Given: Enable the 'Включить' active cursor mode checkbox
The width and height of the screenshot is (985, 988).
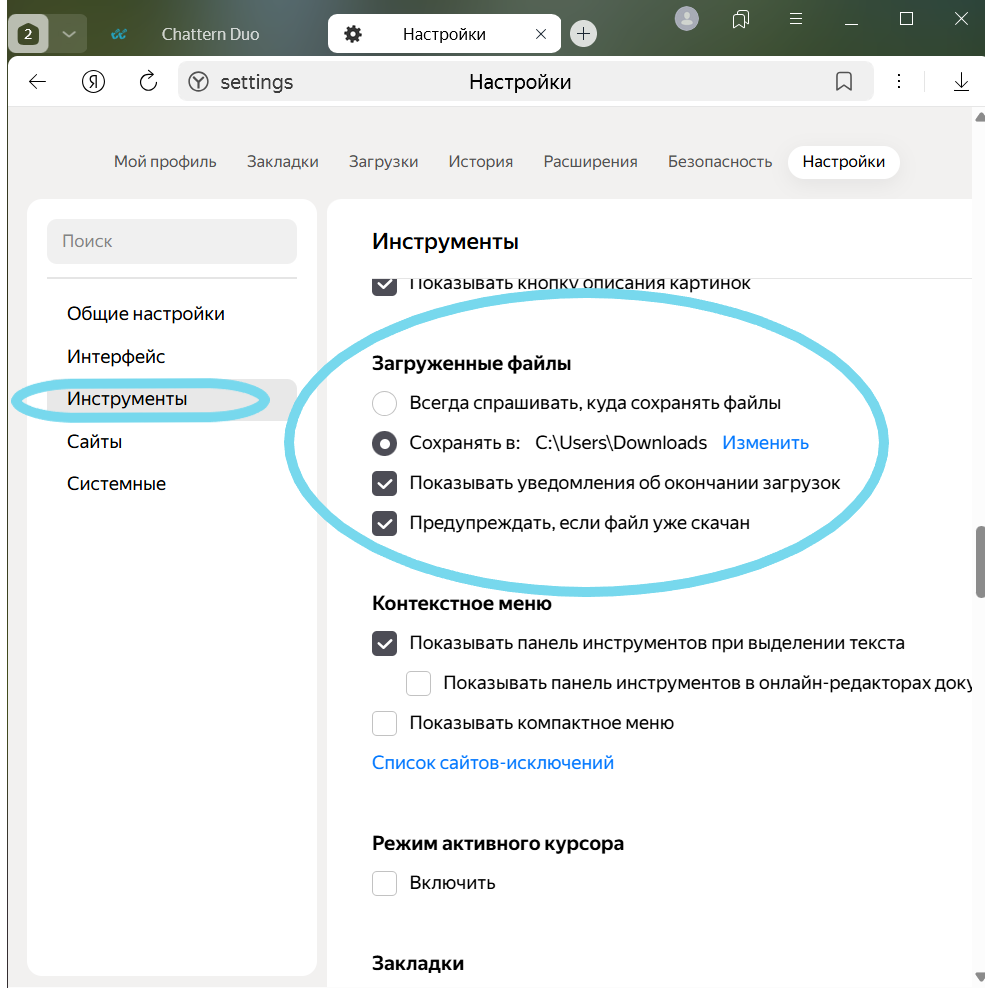Looking at the screenshot, I should (385, 883).
